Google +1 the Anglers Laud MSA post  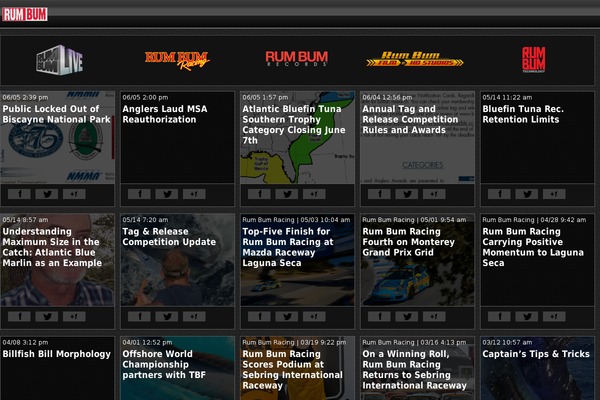[x=194, y=194]
